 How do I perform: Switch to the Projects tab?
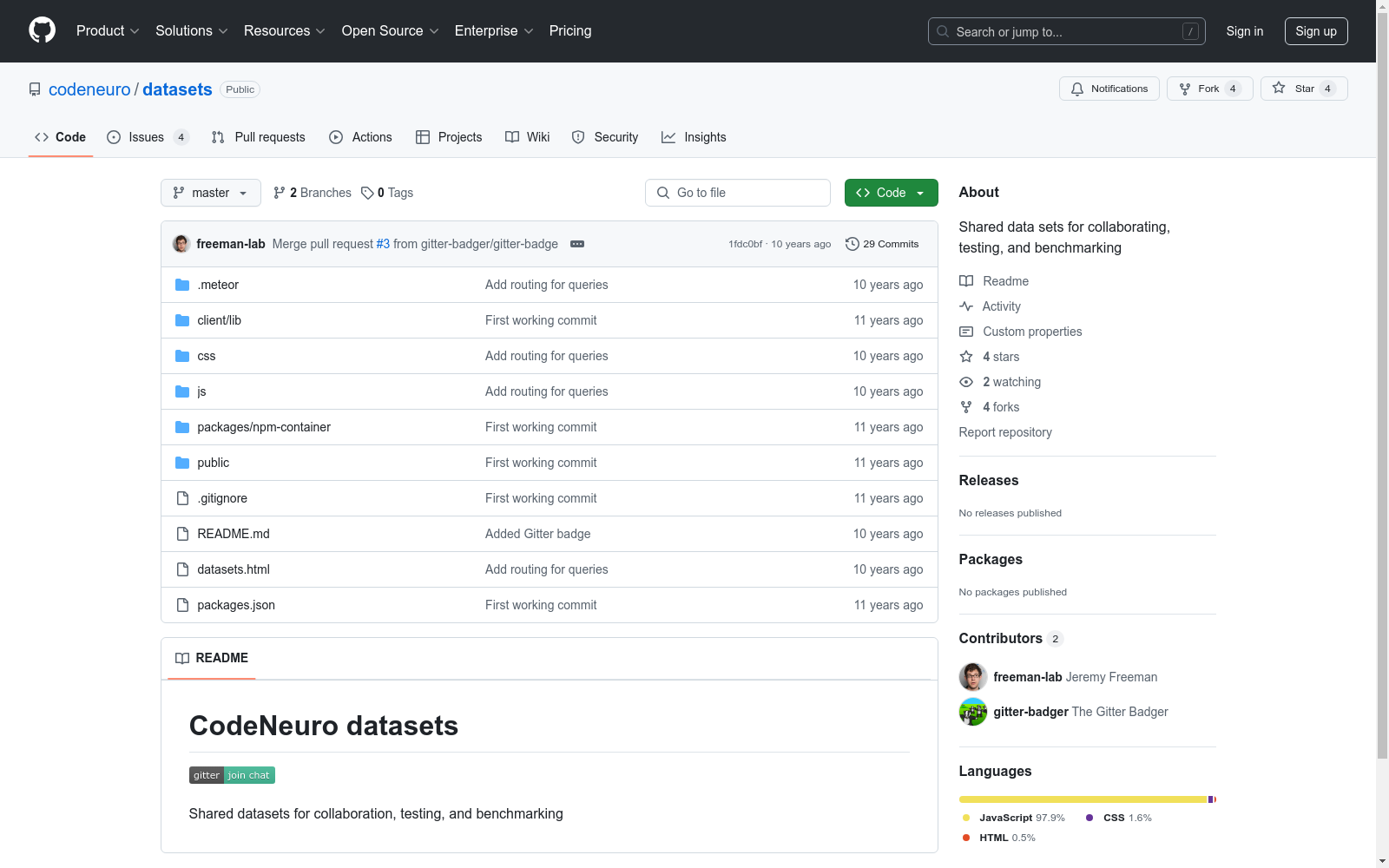pyautogui.click(x=449, y=137)
